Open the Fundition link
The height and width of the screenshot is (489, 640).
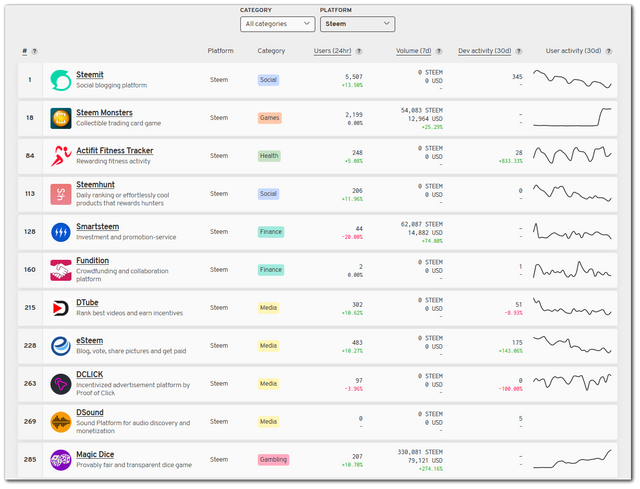point(93,260)
